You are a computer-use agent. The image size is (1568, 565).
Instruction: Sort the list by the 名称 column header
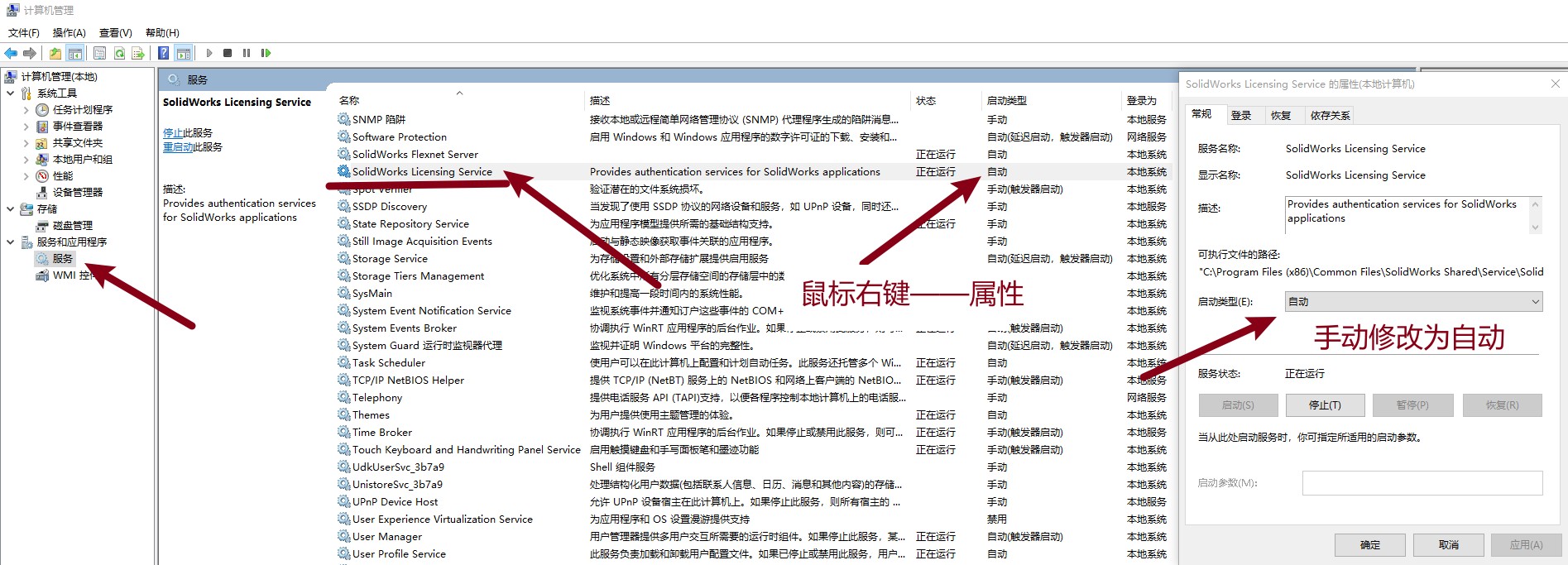tap(459, 100)
